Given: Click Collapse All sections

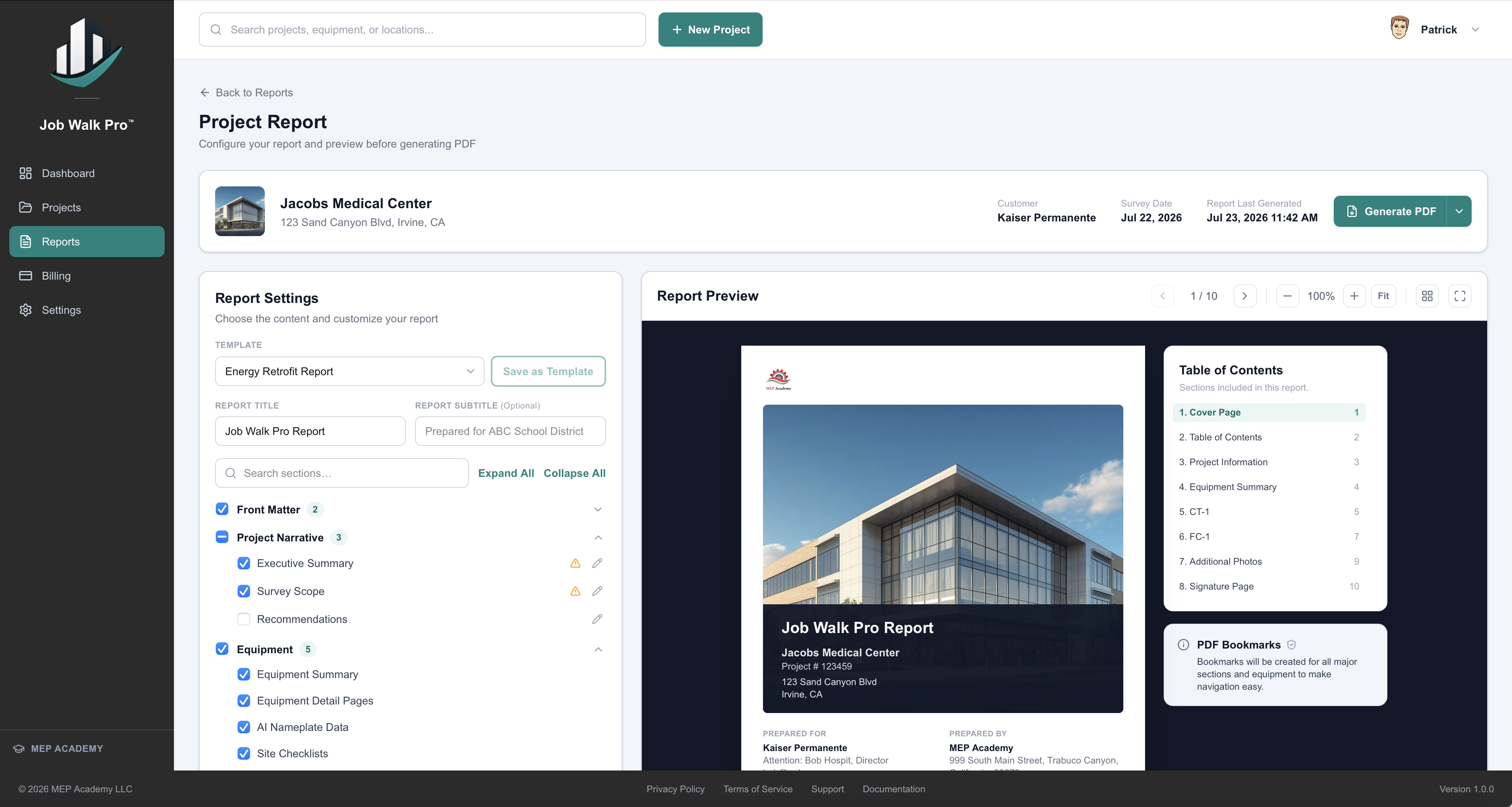Looking at the screenshot, I should coord(574,473).
